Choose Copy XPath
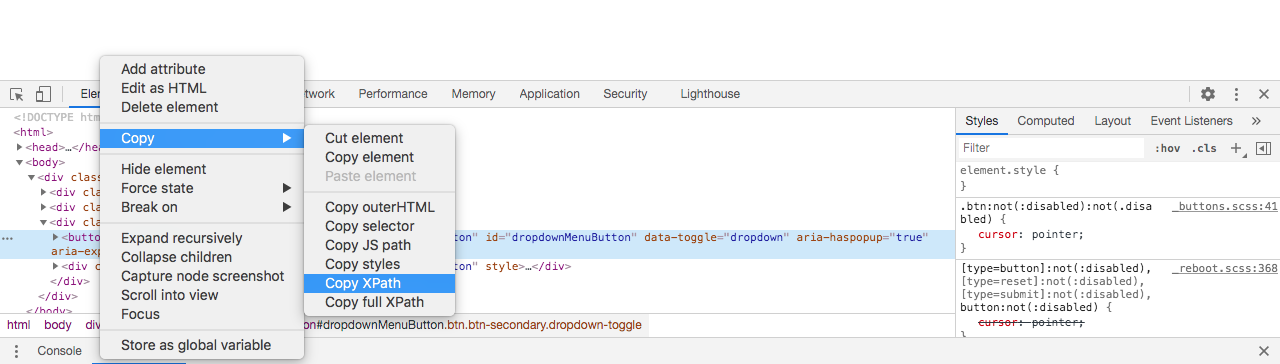 coord(380,283)
